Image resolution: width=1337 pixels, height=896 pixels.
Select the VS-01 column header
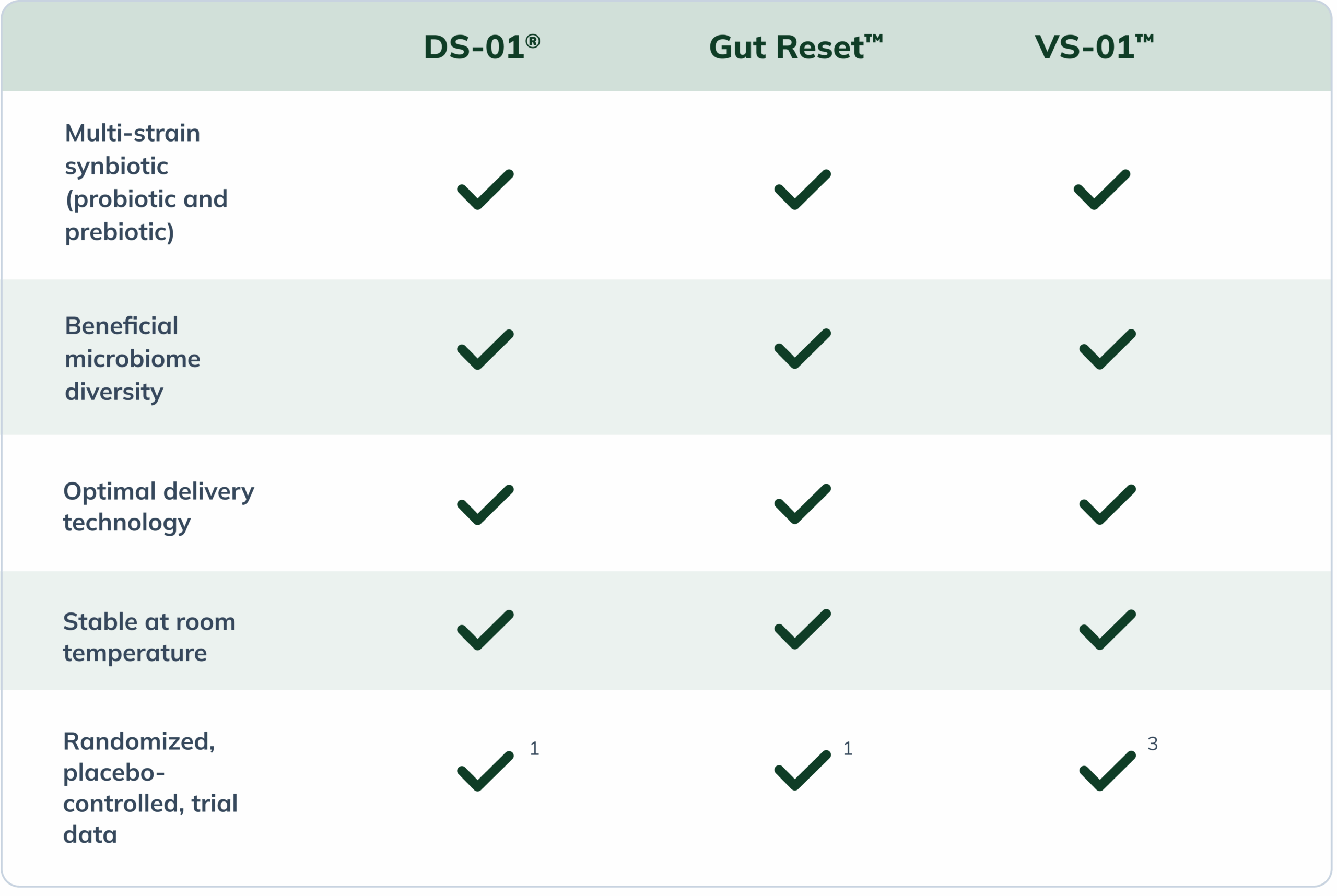[1094, 47]
